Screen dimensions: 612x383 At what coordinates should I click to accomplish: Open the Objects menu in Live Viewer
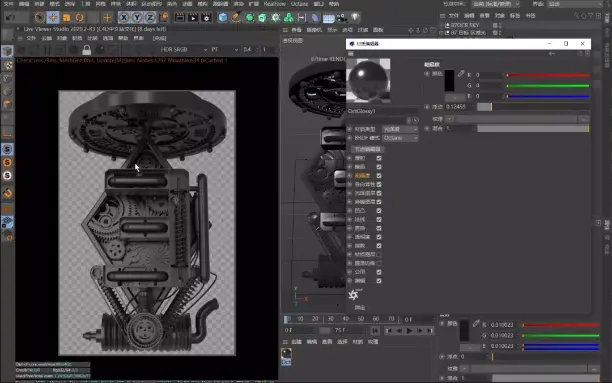[62, 38]
